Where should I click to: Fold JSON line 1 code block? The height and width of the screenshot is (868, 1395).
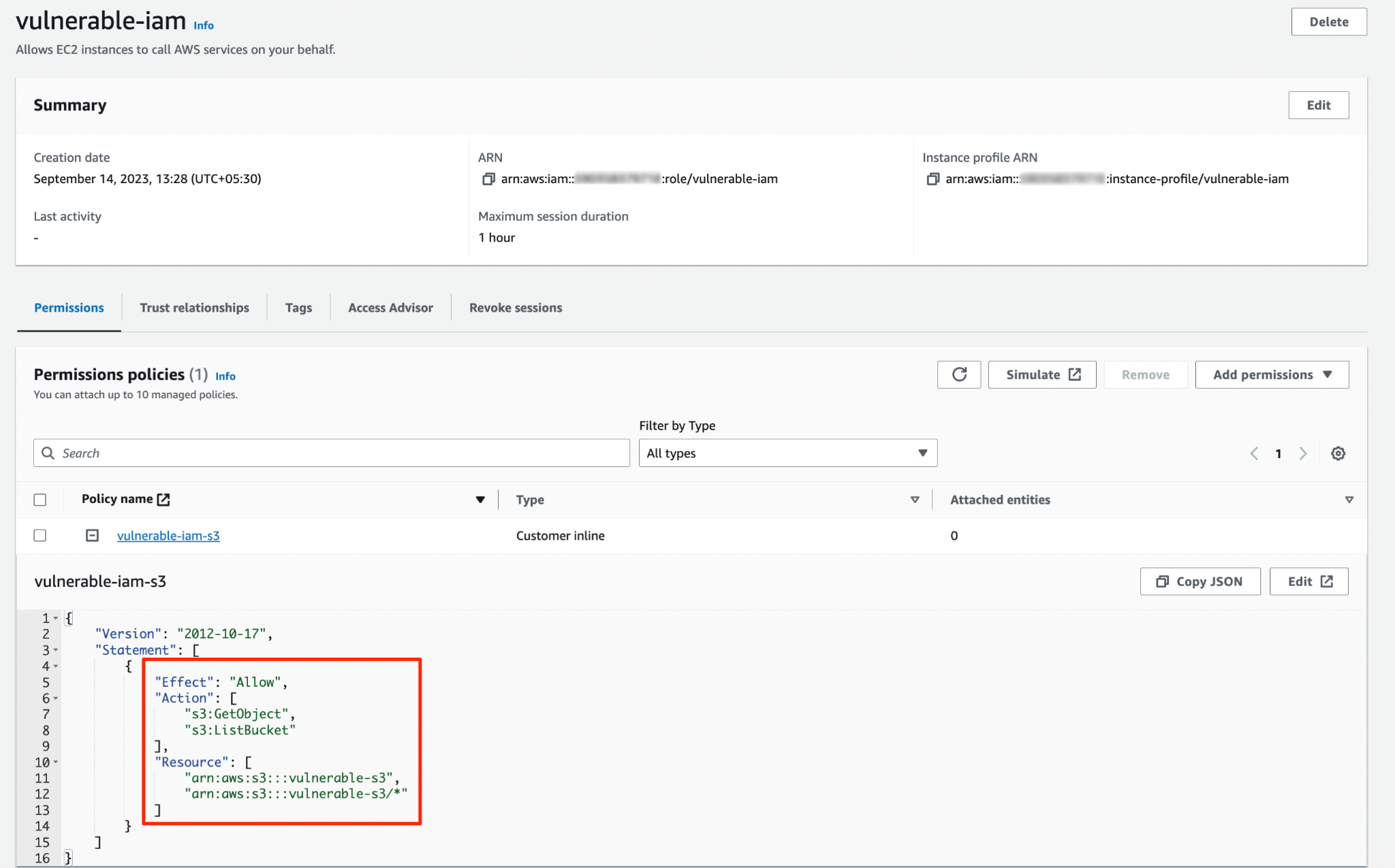click(56, 618)
